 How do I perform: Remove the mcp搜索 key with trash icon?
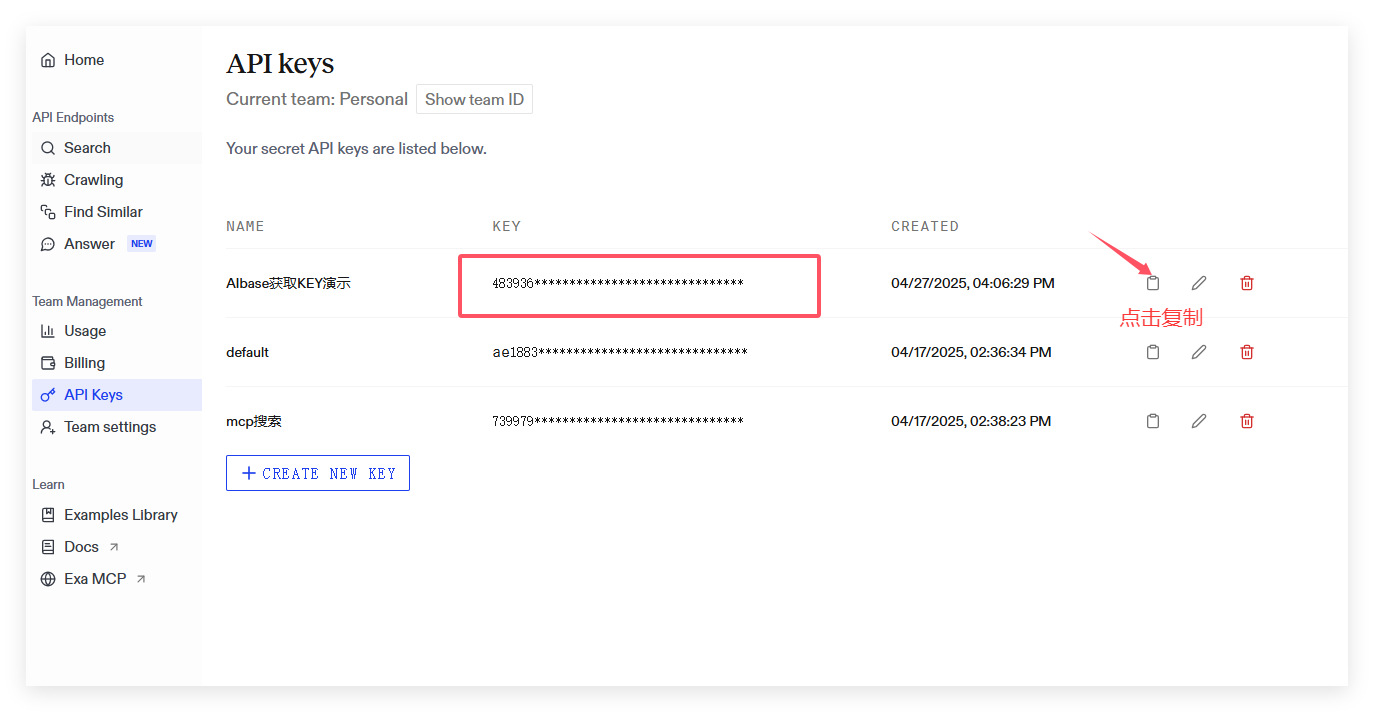[x=1246, y=421]
